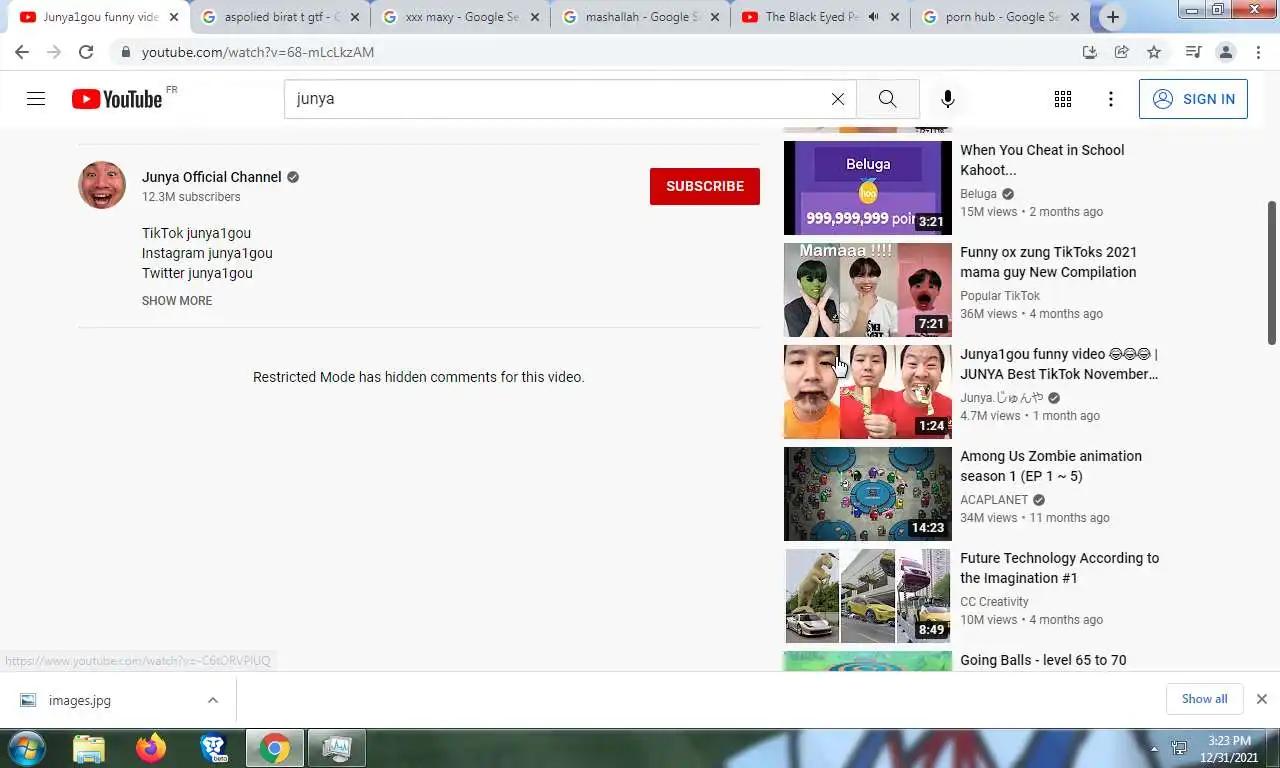Open 'Going Balls - level 65 to 70' title

(1043, 660)
